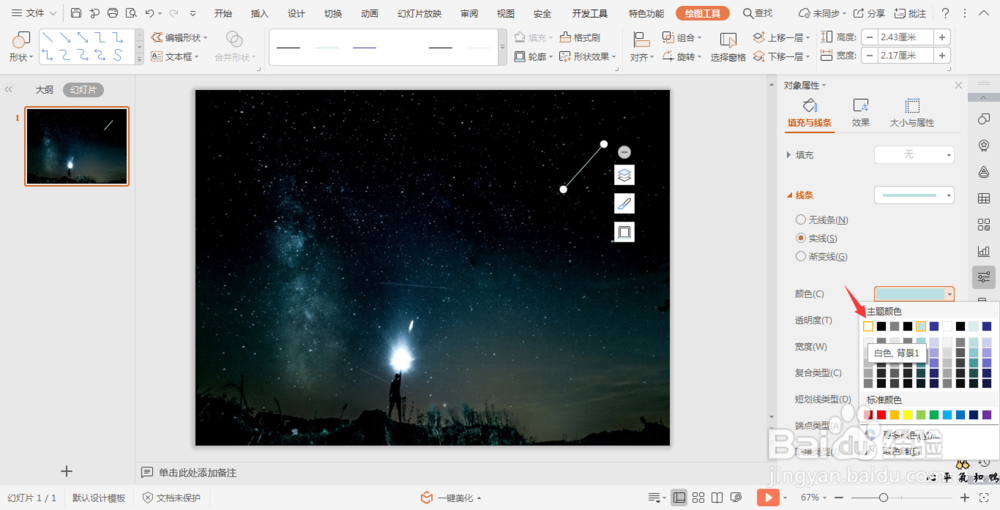Click 下移一层 (Send Backward)
The width and height of the screenshot is (1000, 510).
click(781, 57)
